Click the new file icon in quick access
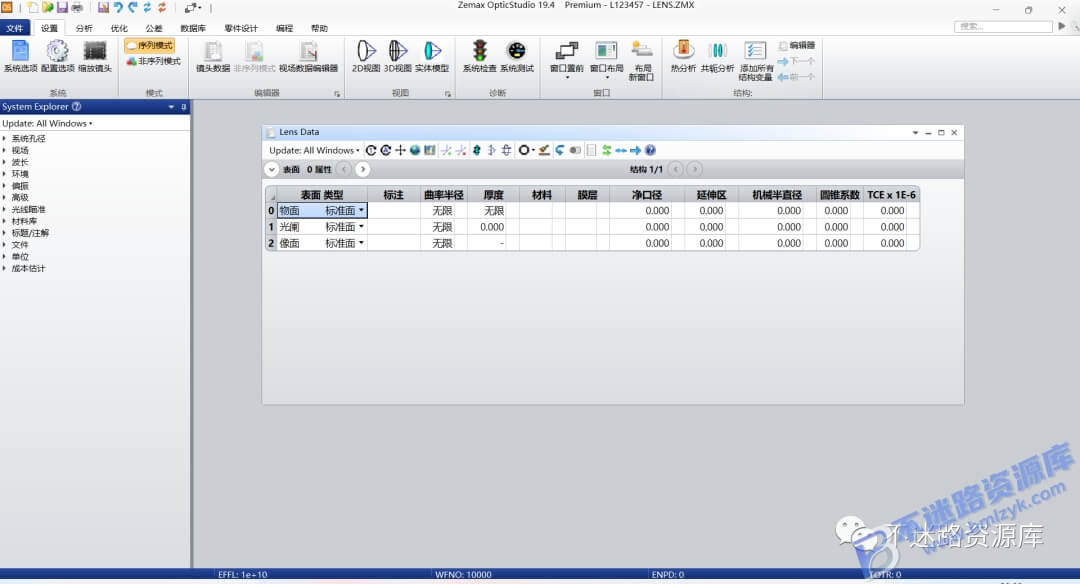Screen dimensions: 1080x584 pyautogui.click(x=32, y=8)
